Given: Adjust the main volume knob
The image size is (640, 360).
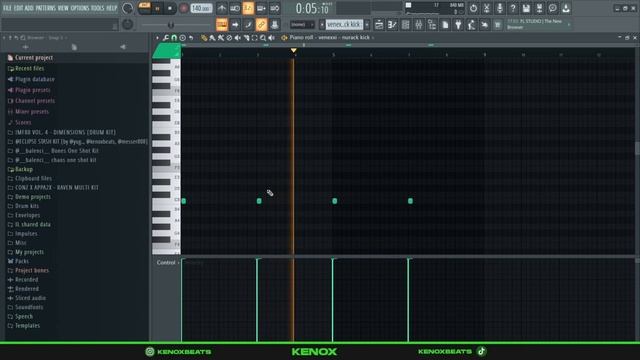Looking at the screenshot, I should coord(127,8).
